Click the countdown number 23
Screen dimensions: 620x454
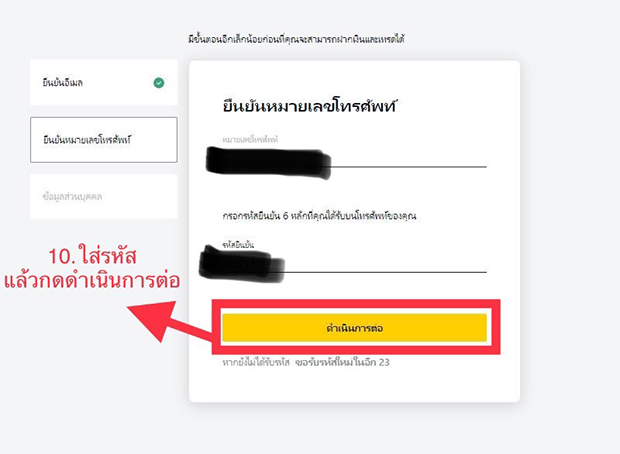(x=384, y=362)
